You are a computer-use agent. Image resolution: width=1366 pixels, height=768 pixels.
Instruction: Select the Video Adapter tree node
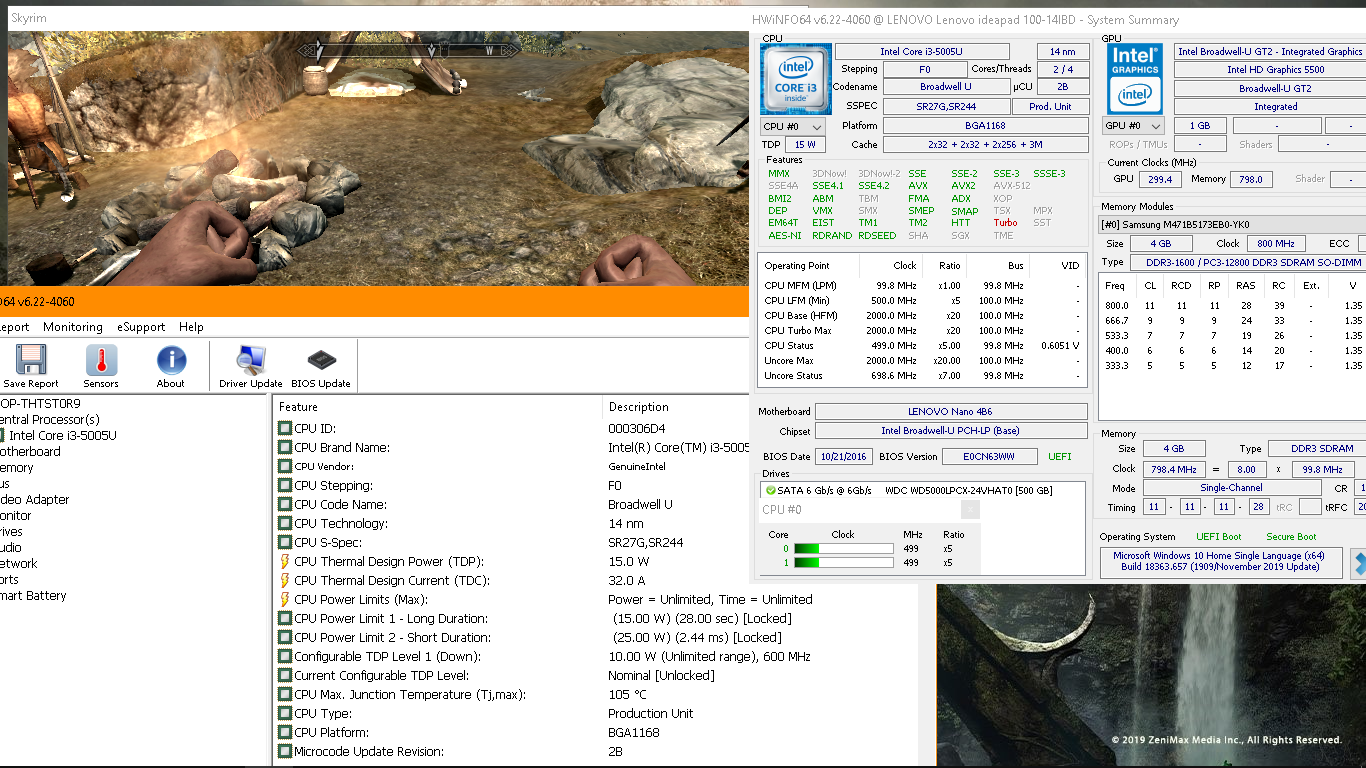(x=35, y=500)
